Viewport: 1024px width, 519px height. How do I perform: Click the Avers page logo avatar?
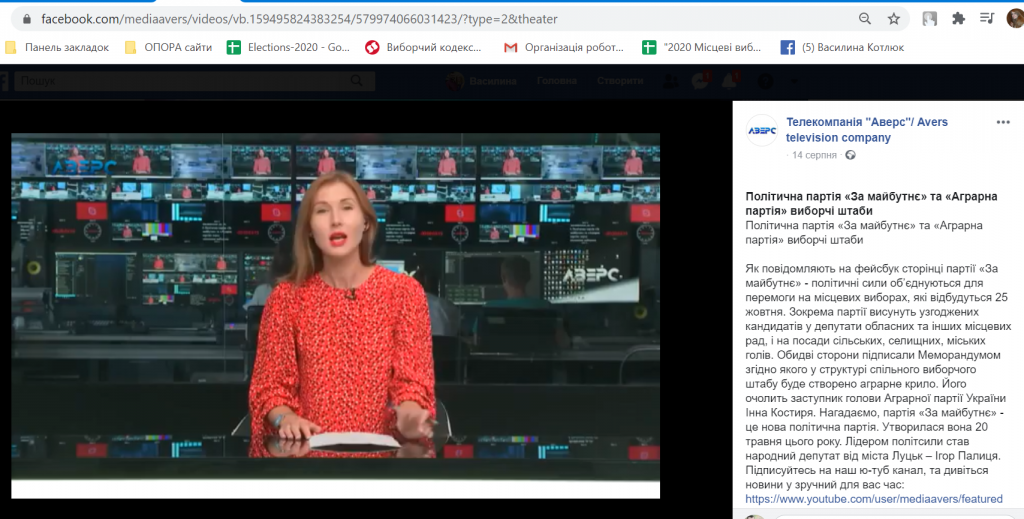[762, 130]
